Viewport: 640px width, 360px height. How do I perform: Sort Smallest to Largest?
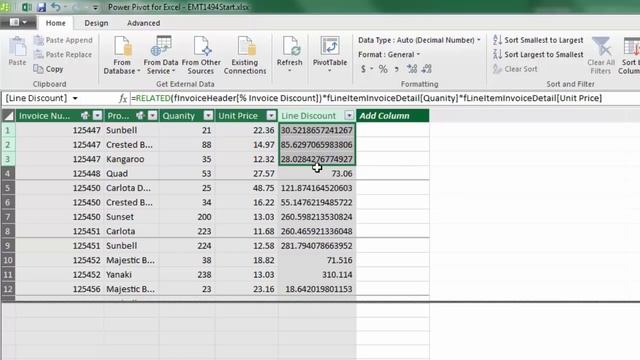pos(538,40)
